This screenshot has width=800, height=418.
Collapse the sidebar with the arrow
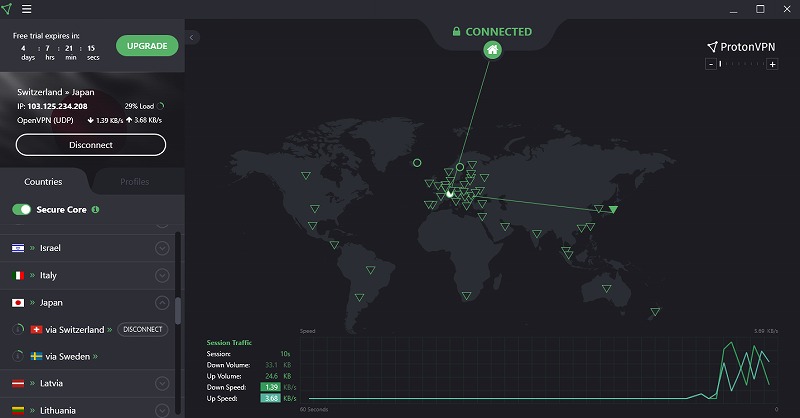pyautogui.click(x=191, y=37)
